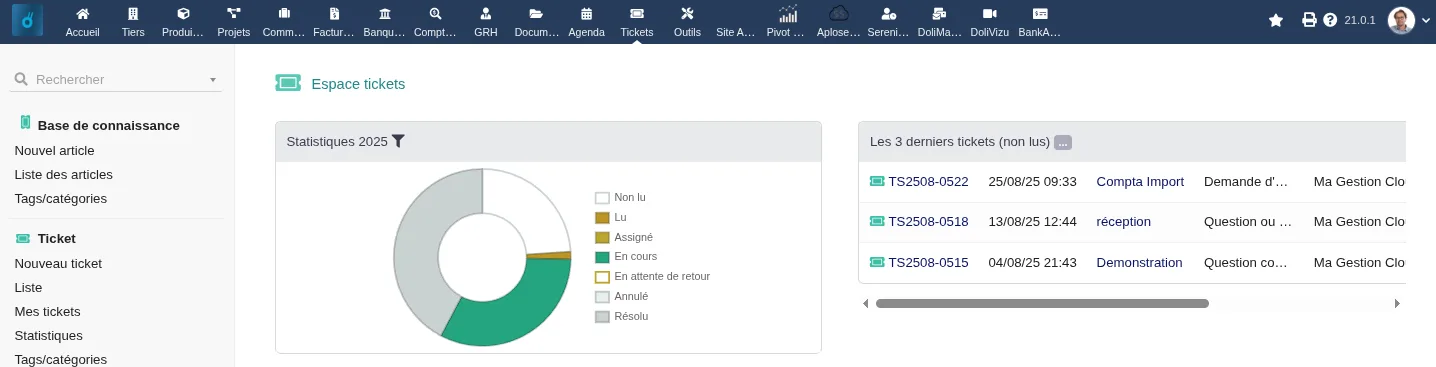Open ticket TS2508-0515

[928, 262]
